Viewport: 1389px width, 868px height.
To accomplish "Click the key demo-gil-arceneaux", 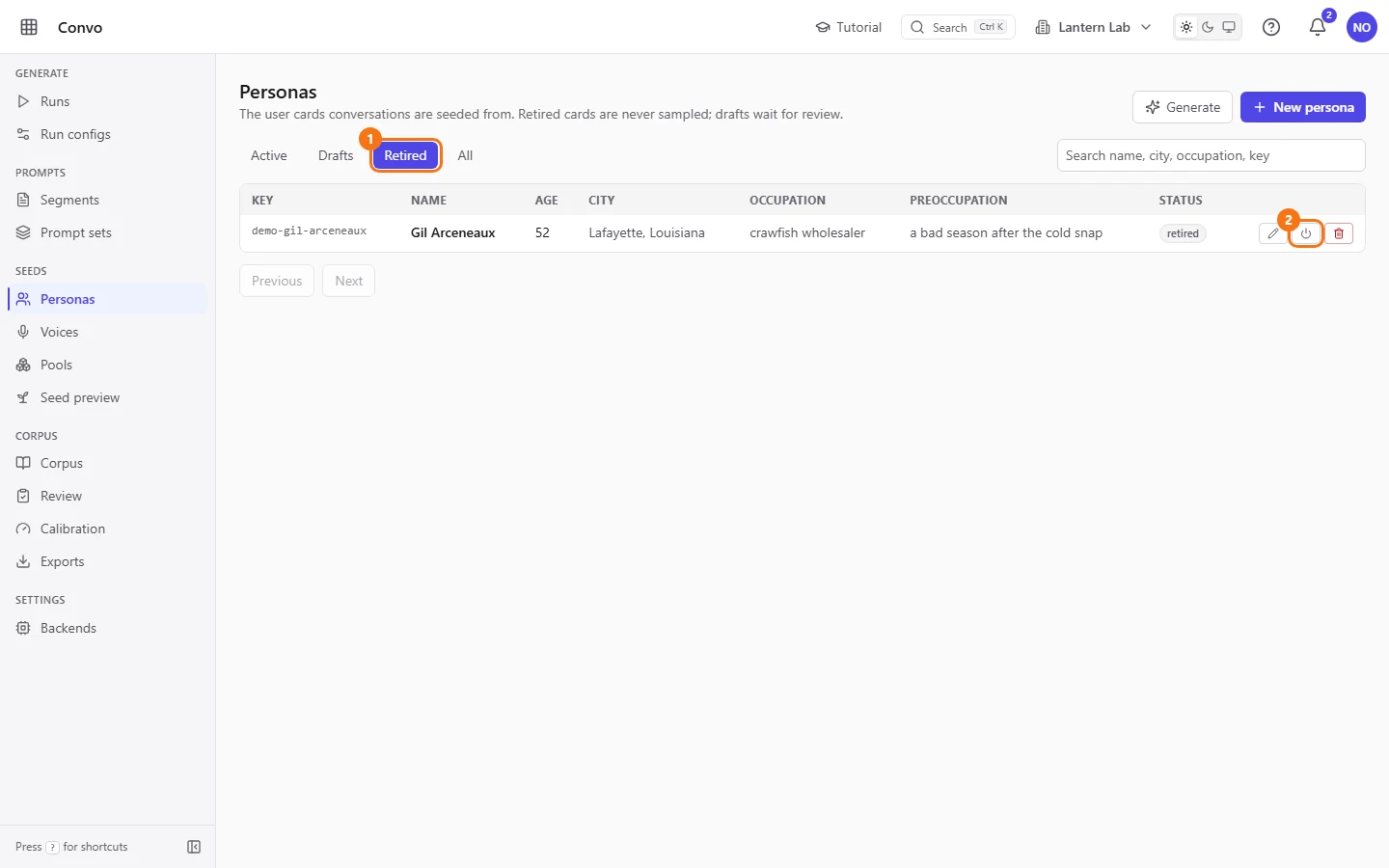I will pos(309,231).
